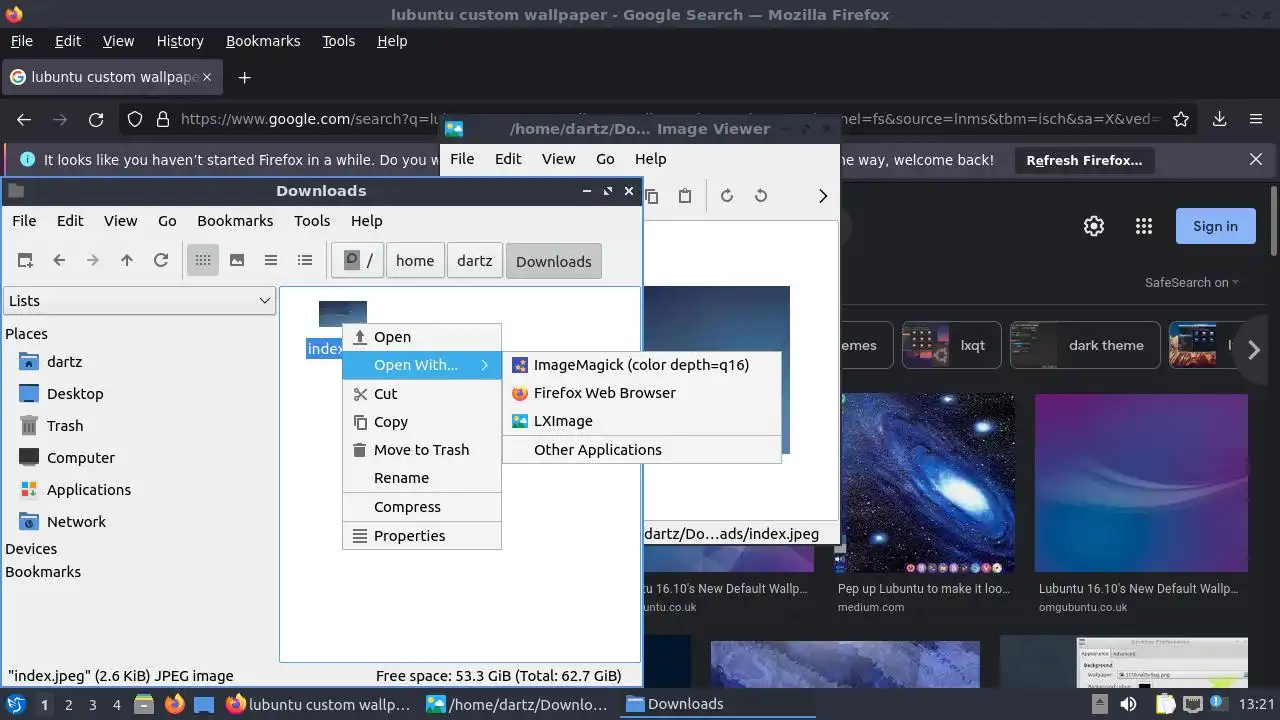Screen dimensions: 1280x720
Task: Open with Firefox Web Browser
Action: [x=641, y=393]
